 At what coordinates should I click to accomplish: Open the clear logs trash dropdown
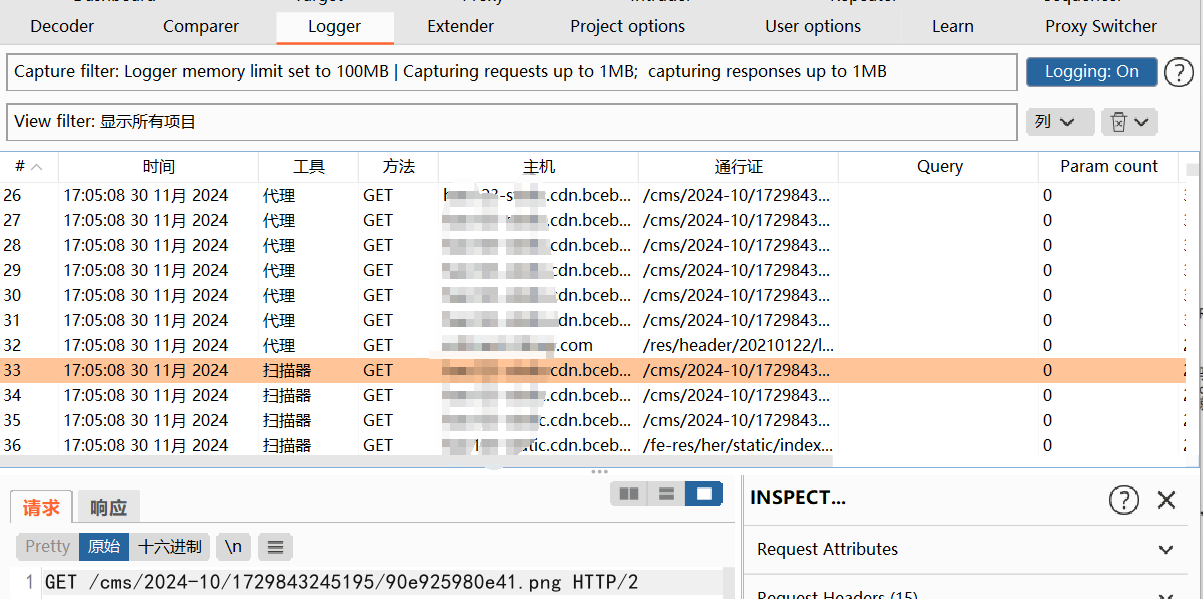click(1129, 122)
